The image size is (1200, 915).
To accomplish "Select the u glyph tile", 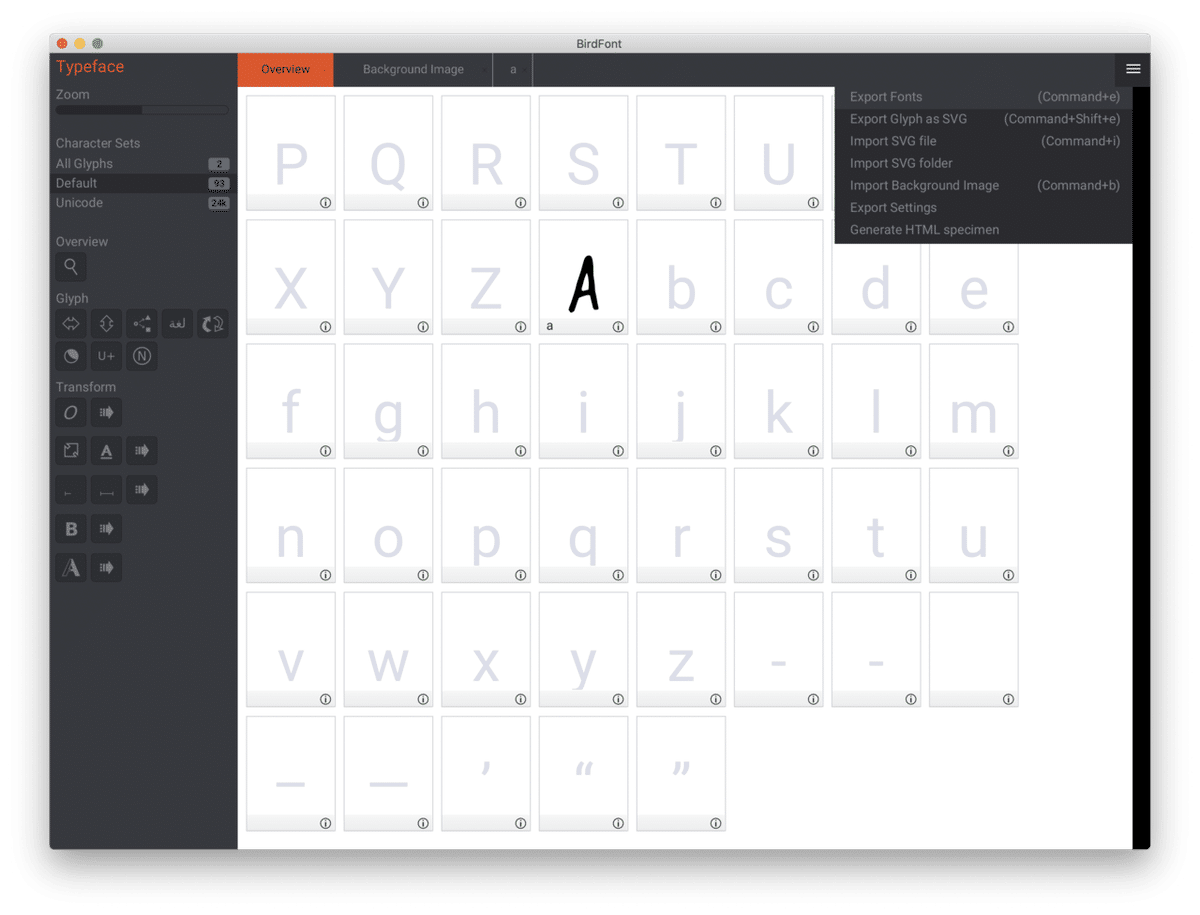I will 974,526.
